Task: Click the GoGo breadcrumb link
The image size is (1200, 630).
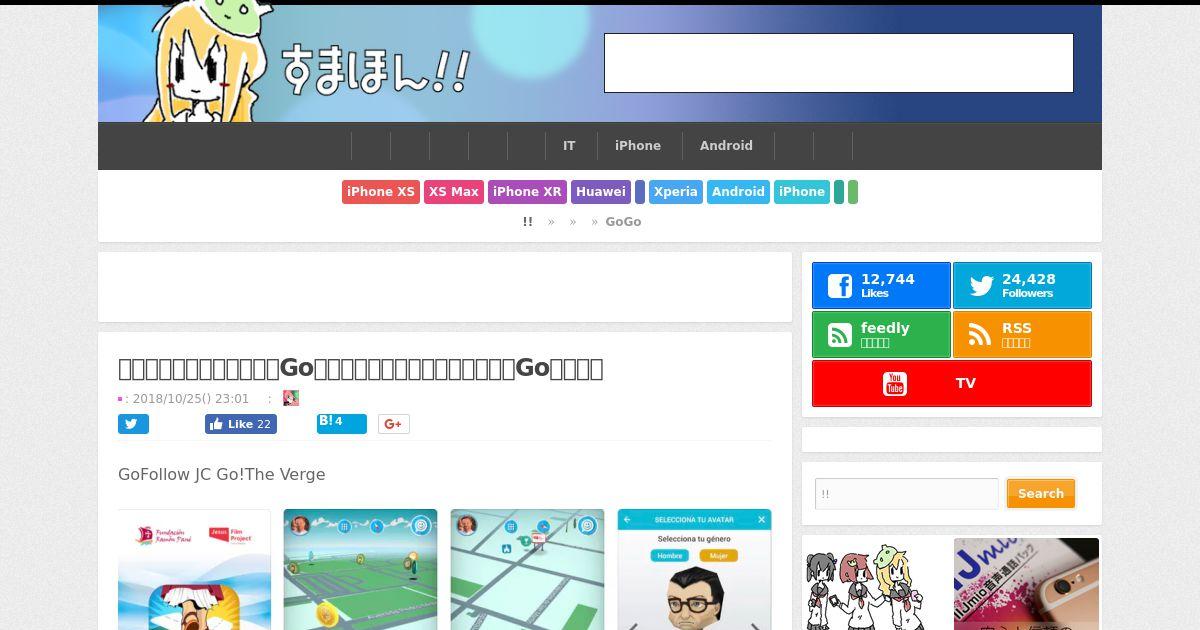Action: (x=623, y=222)
